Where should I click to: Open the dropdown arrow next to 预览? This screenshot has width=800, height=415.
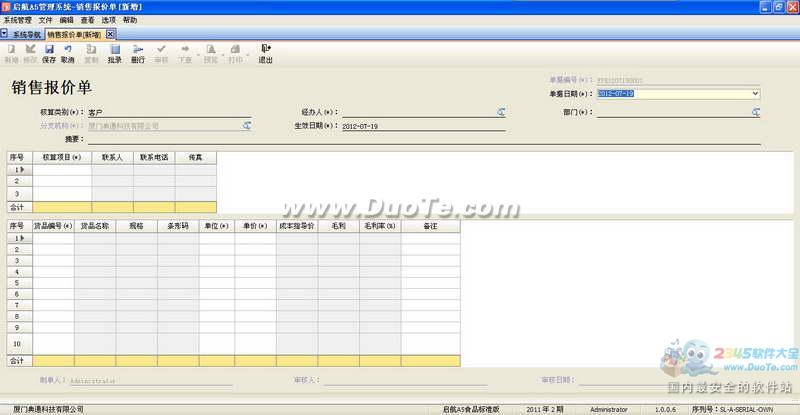point(223,54)
